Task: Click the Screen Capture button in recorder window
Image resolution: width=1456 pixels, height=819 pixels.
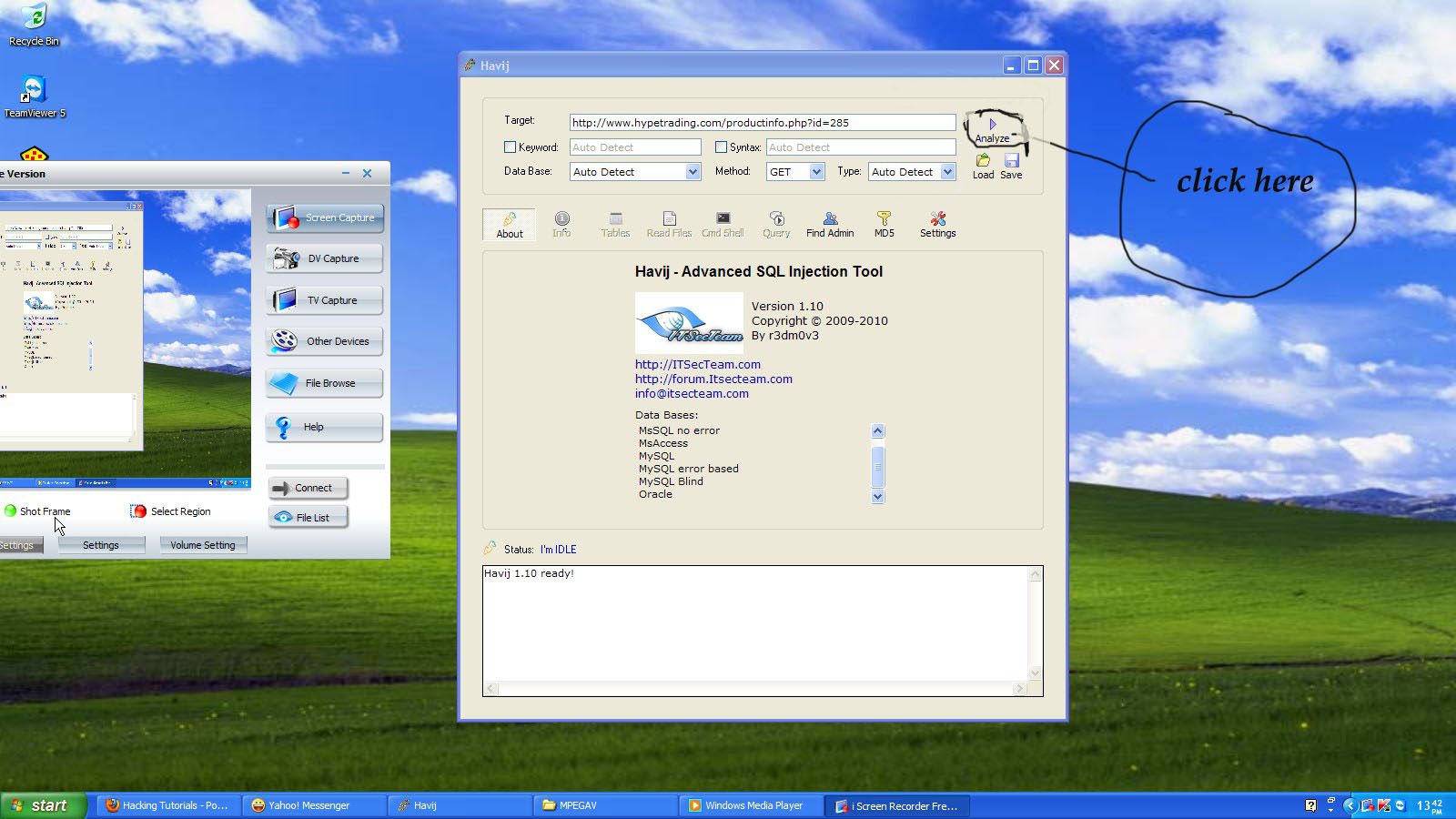Action: 325,218
